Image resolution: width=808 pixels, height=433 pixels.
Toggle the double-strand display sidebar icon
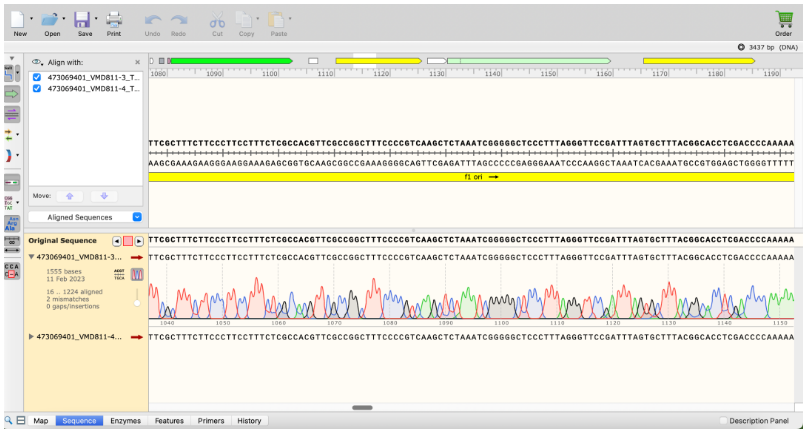point(12,182)
